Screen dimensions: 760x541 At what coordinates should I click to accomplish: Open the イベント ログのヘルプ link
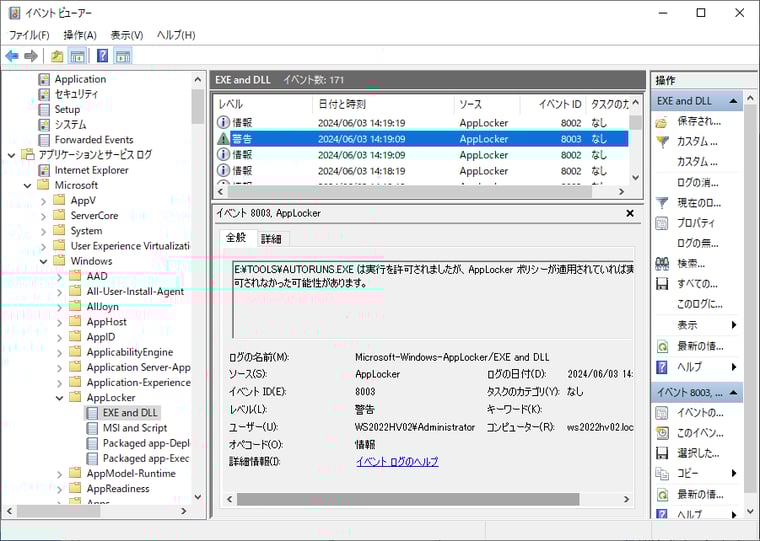[x=397, y=461]
